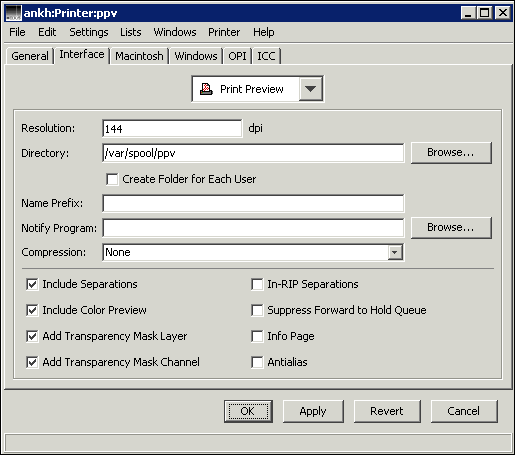Click into the Resolution input field
Image resolution: width=515 pixels, height=455 pixels.
(x=172, y=129)
